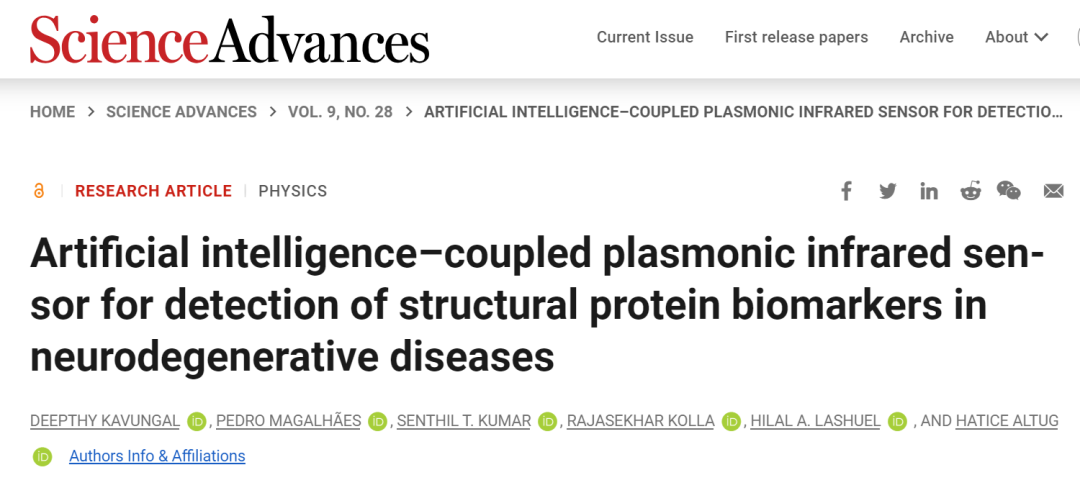This screenshot has height=488, width=1080.
Task: Open author Hatice Altug's name link
Action: tap(1007, 421)
